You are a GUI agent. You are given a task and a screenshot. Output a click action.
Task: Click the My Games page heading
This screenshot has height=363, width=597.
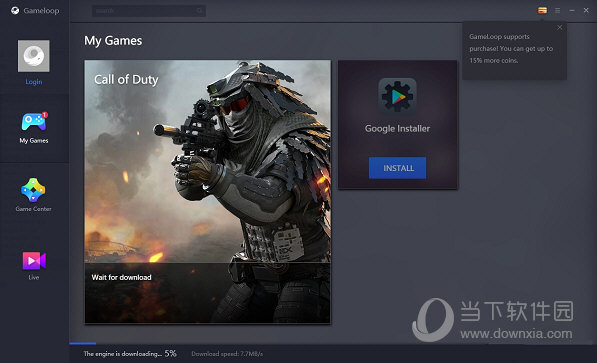(x=113, y=41)
